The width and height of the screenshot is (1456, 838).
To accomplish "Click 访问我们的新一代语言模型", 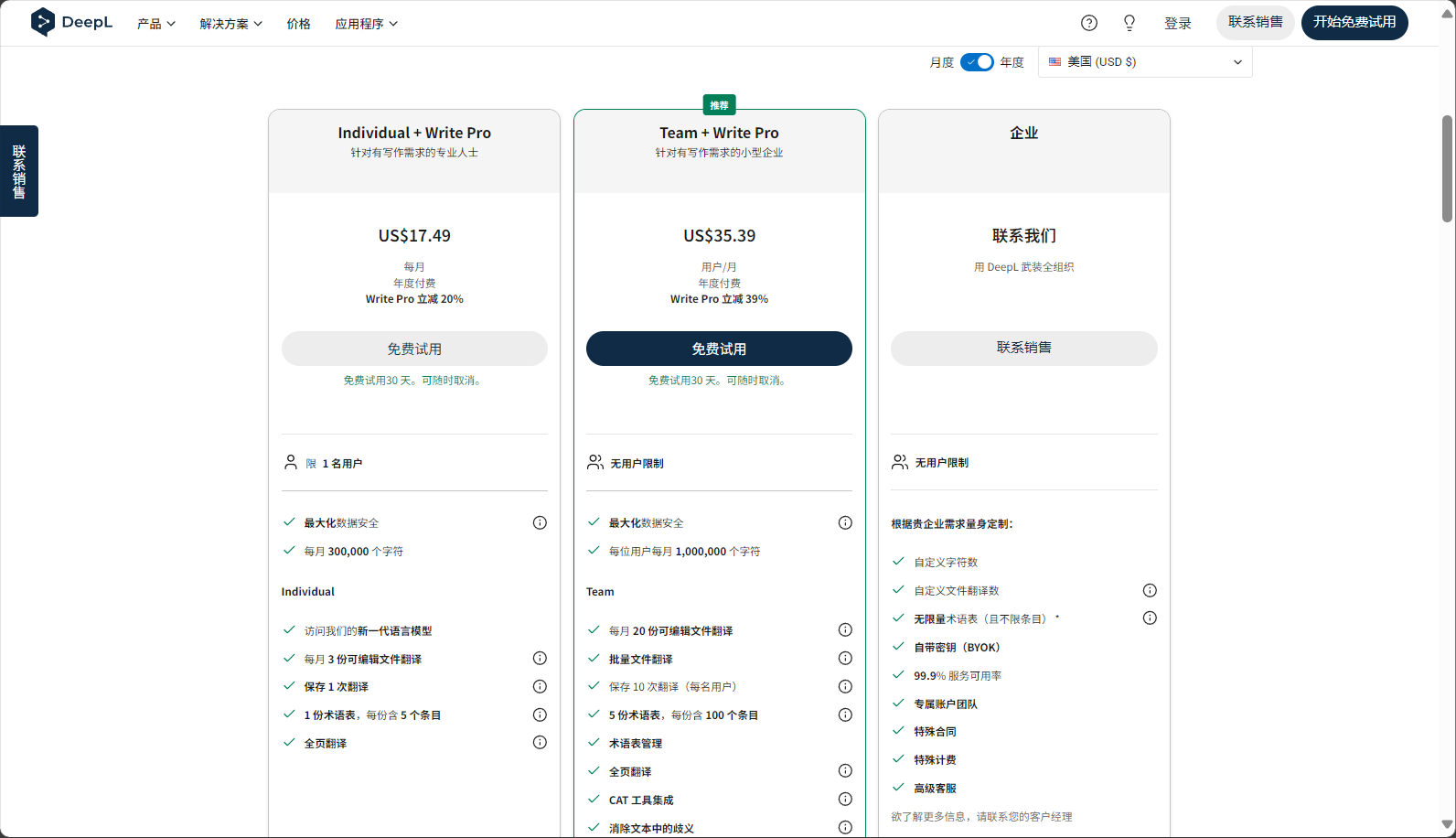I will point(368,631).
